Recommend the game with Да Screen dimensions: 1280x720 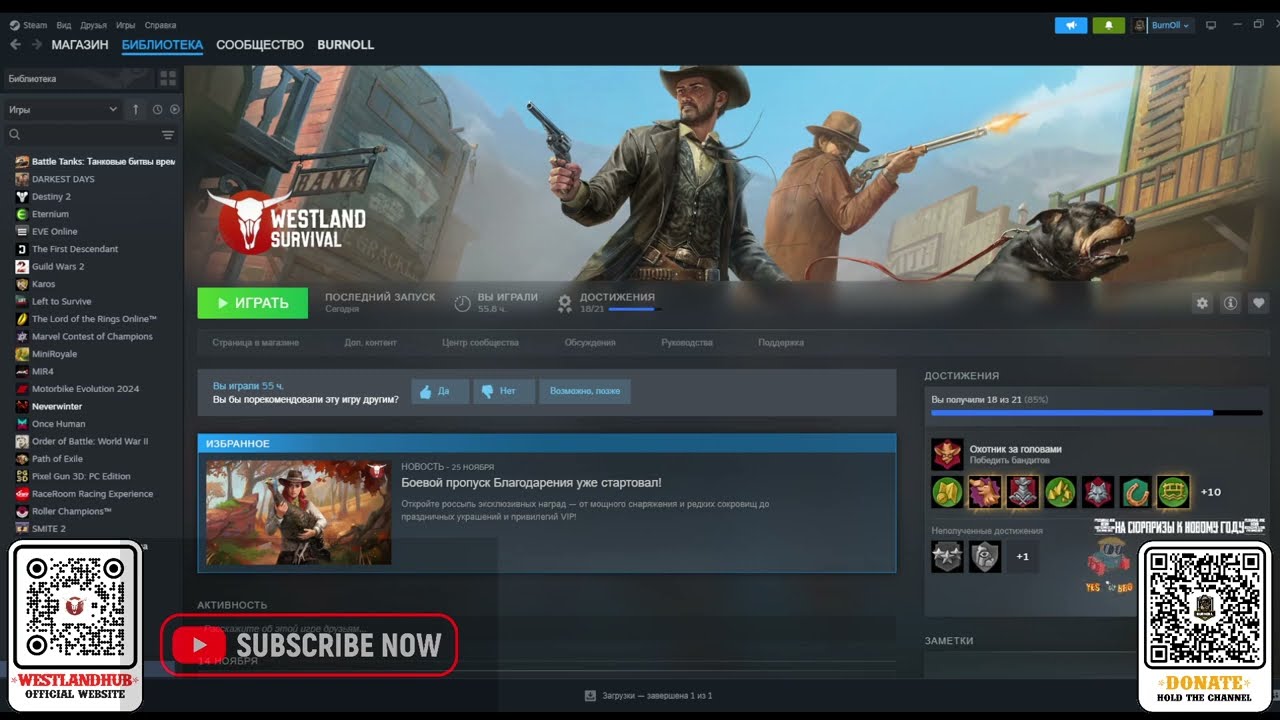pos(440,391)
